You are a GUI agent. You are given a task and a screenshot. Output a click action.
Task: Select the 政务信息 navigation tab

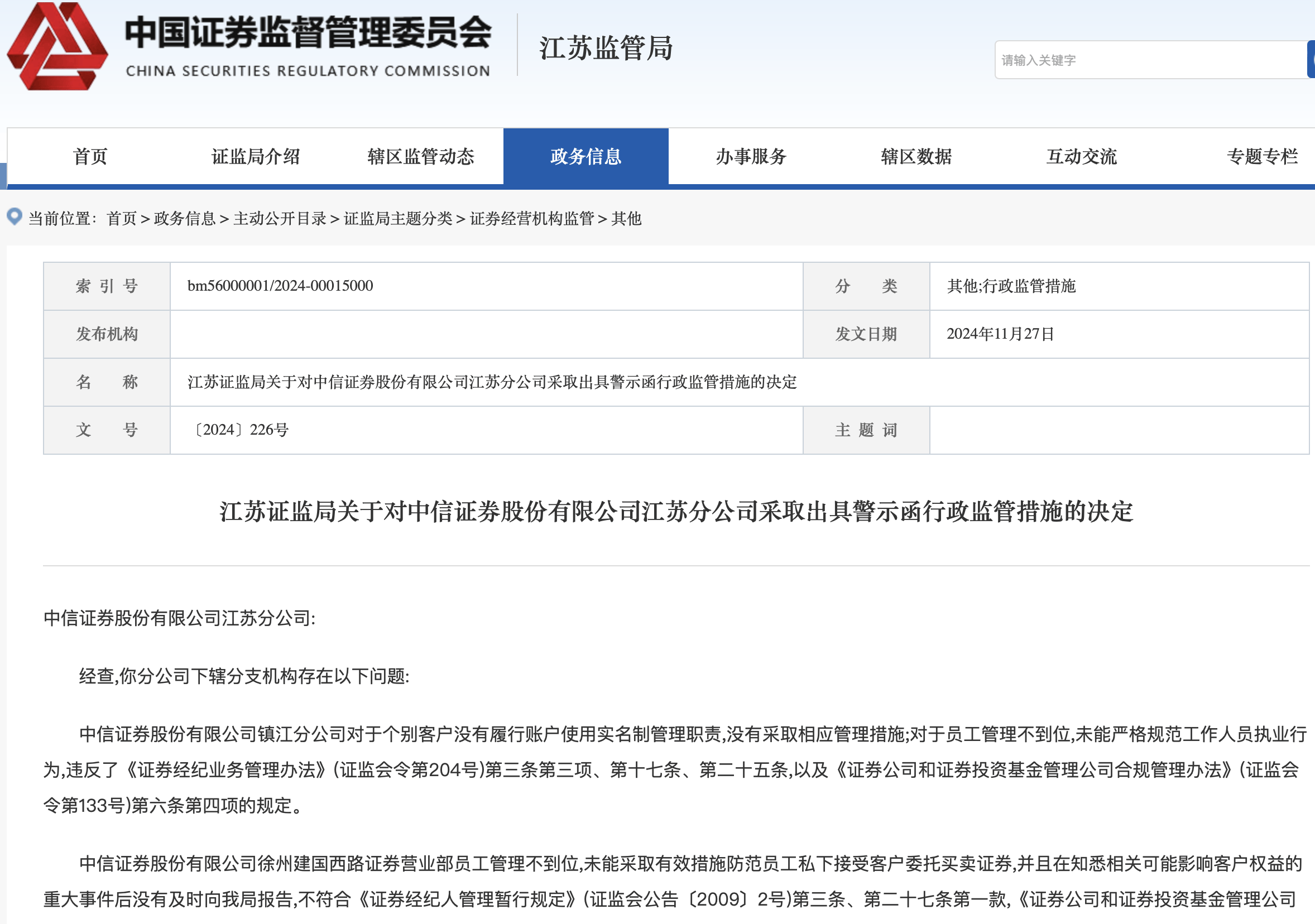(585, 156)
